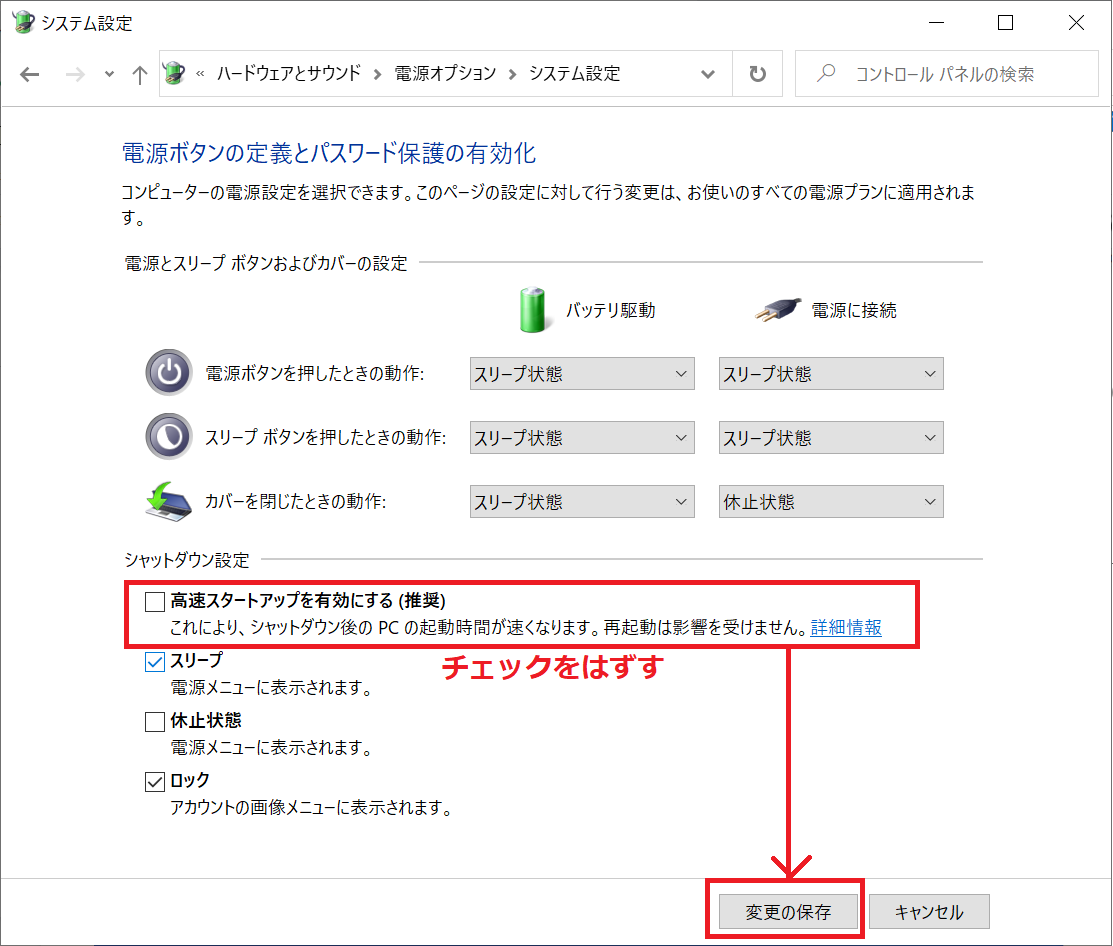Image resolution: width=1113 pixels, height=946 pixels.
Task: Open plugged-in dropdown for lid close action
Action: coord(831,502)
